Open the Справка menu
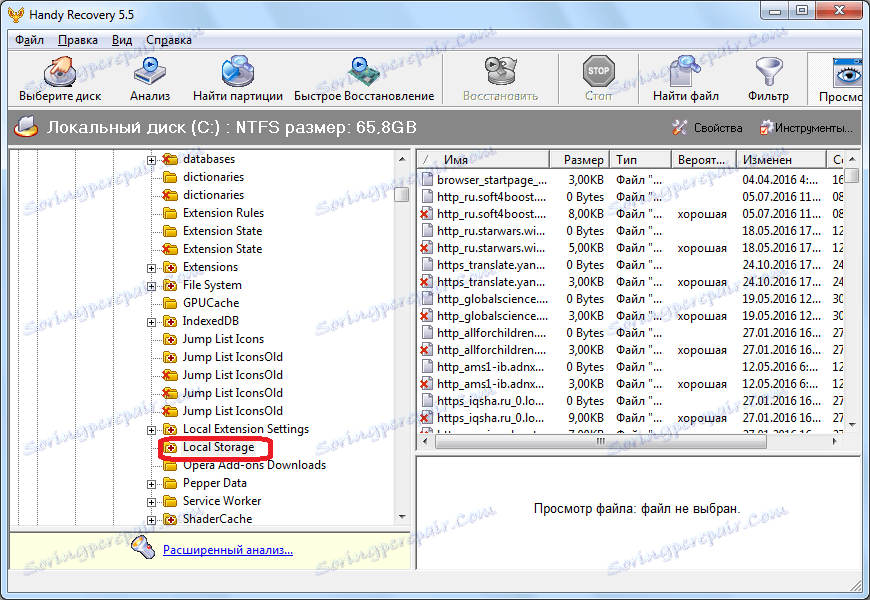Screen dimensions: 870x600 169,40
